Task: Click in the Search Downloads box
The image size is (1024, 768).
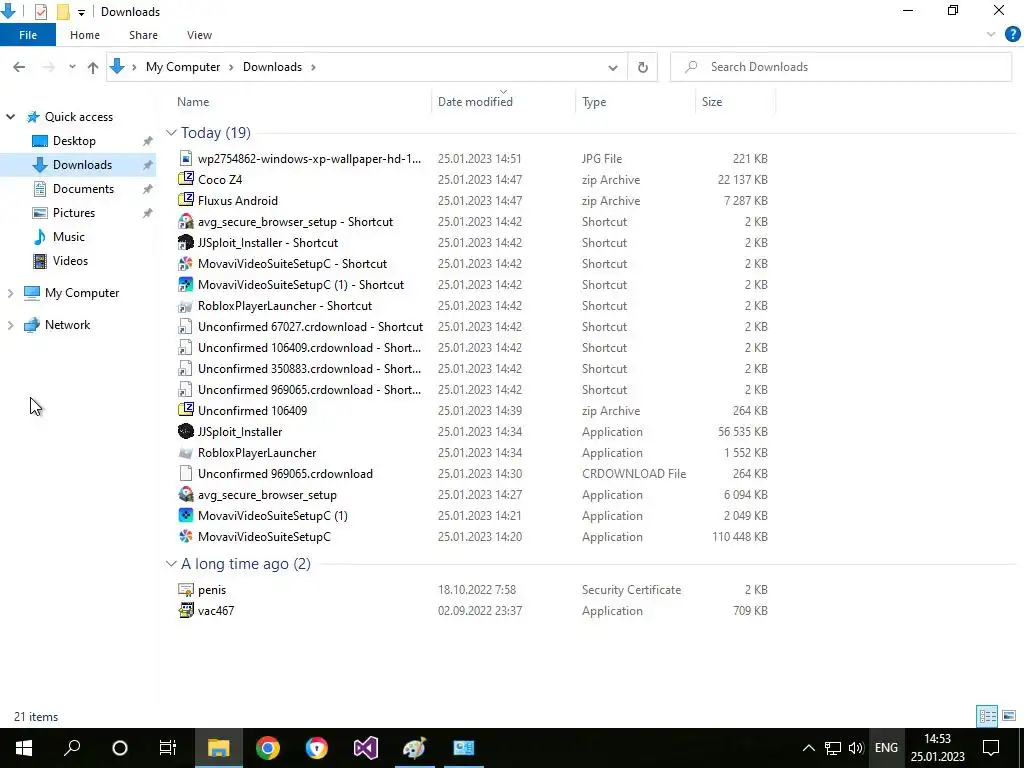Action: coord(841,67)
